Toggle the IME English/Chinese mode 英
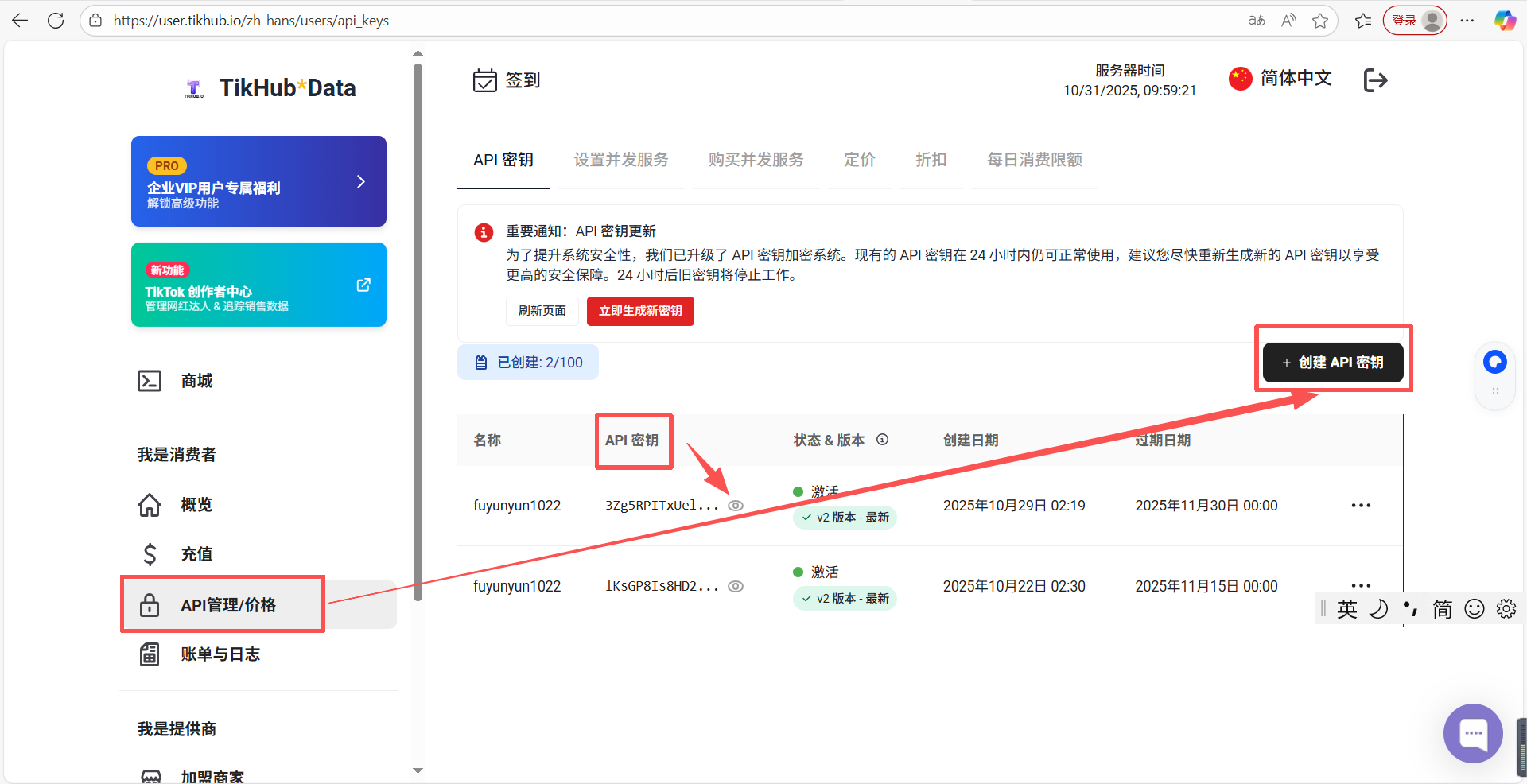The image size is (1527, 784). click(1346, 609)
